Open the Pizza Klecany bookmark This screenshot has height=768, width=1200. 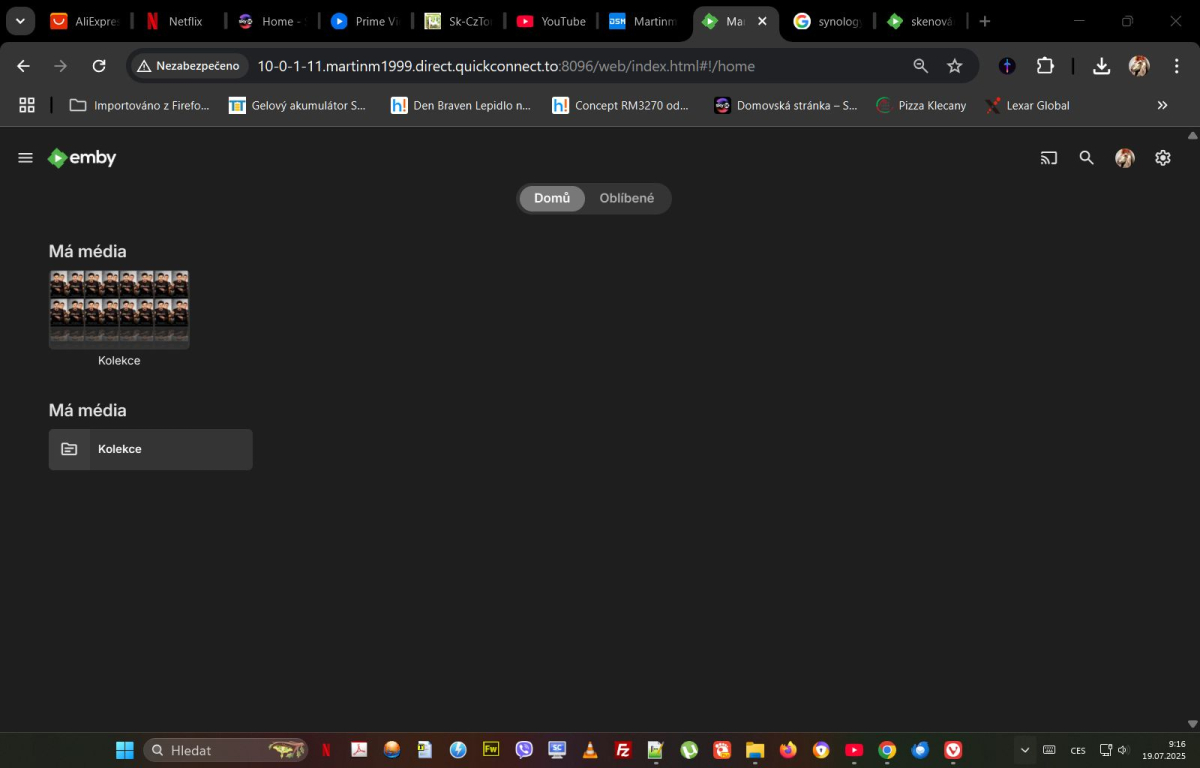click(920, 105)
